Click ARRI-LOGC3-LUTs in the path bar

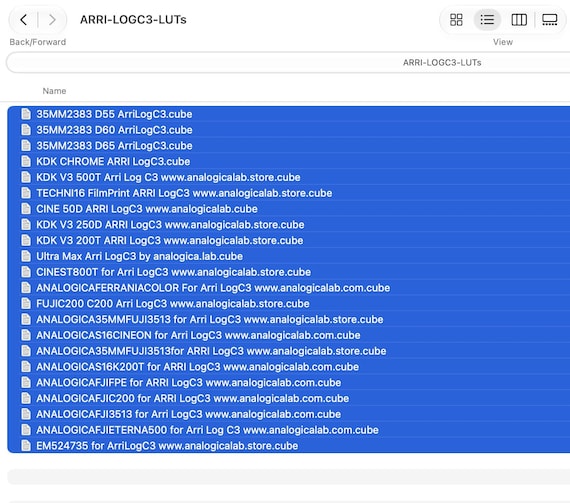[x=442, y=63]
